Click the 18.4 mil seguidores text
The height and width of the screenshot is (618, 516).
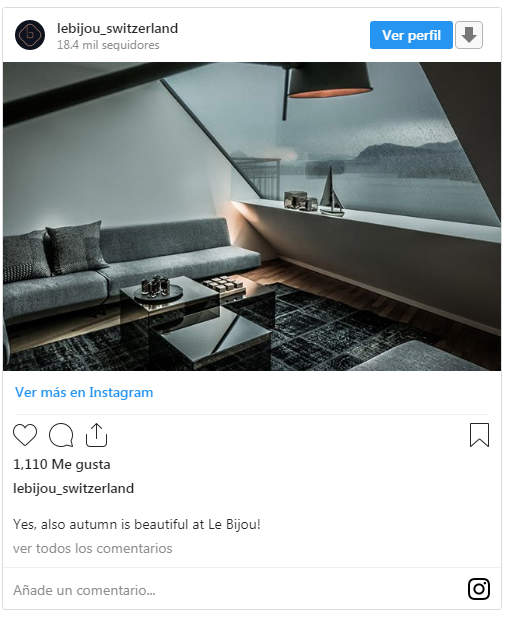pyautogui.click(x=108, y=45)
